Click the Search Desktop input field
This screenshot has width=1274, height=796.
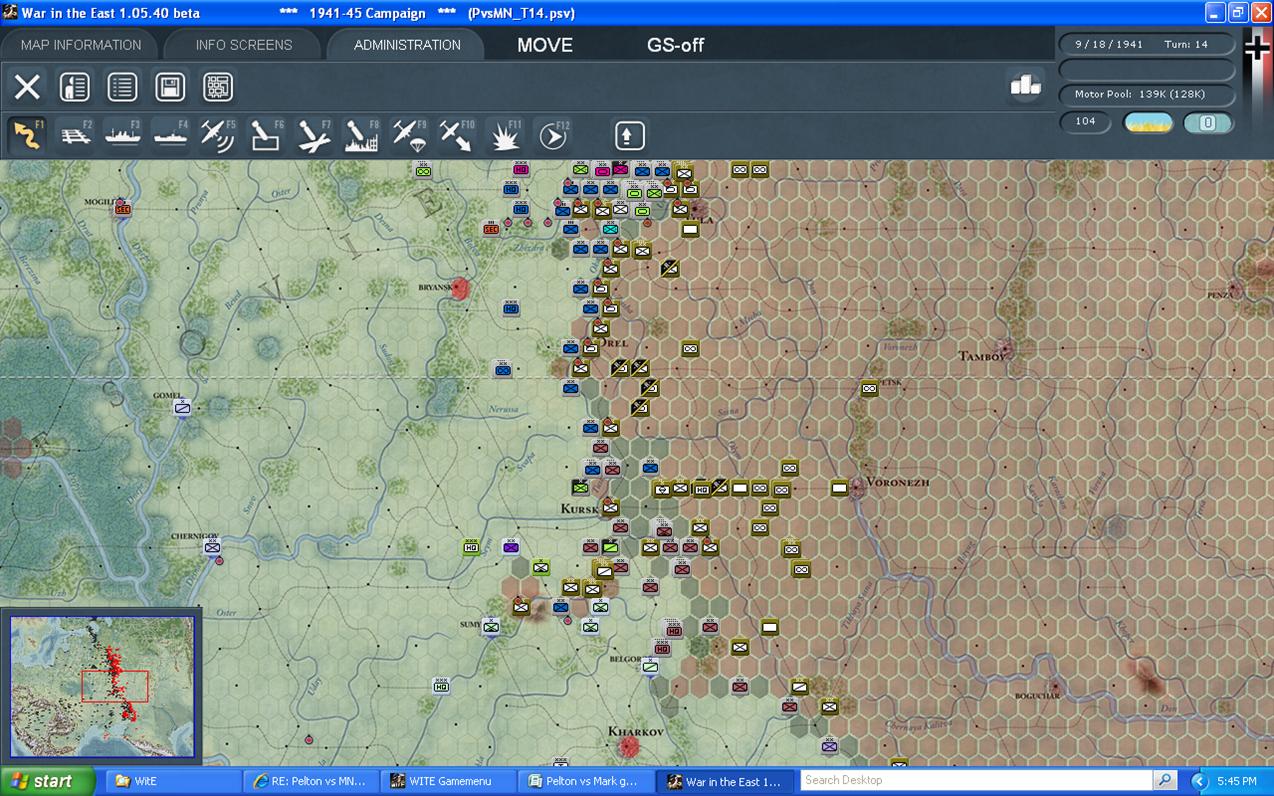976,780
